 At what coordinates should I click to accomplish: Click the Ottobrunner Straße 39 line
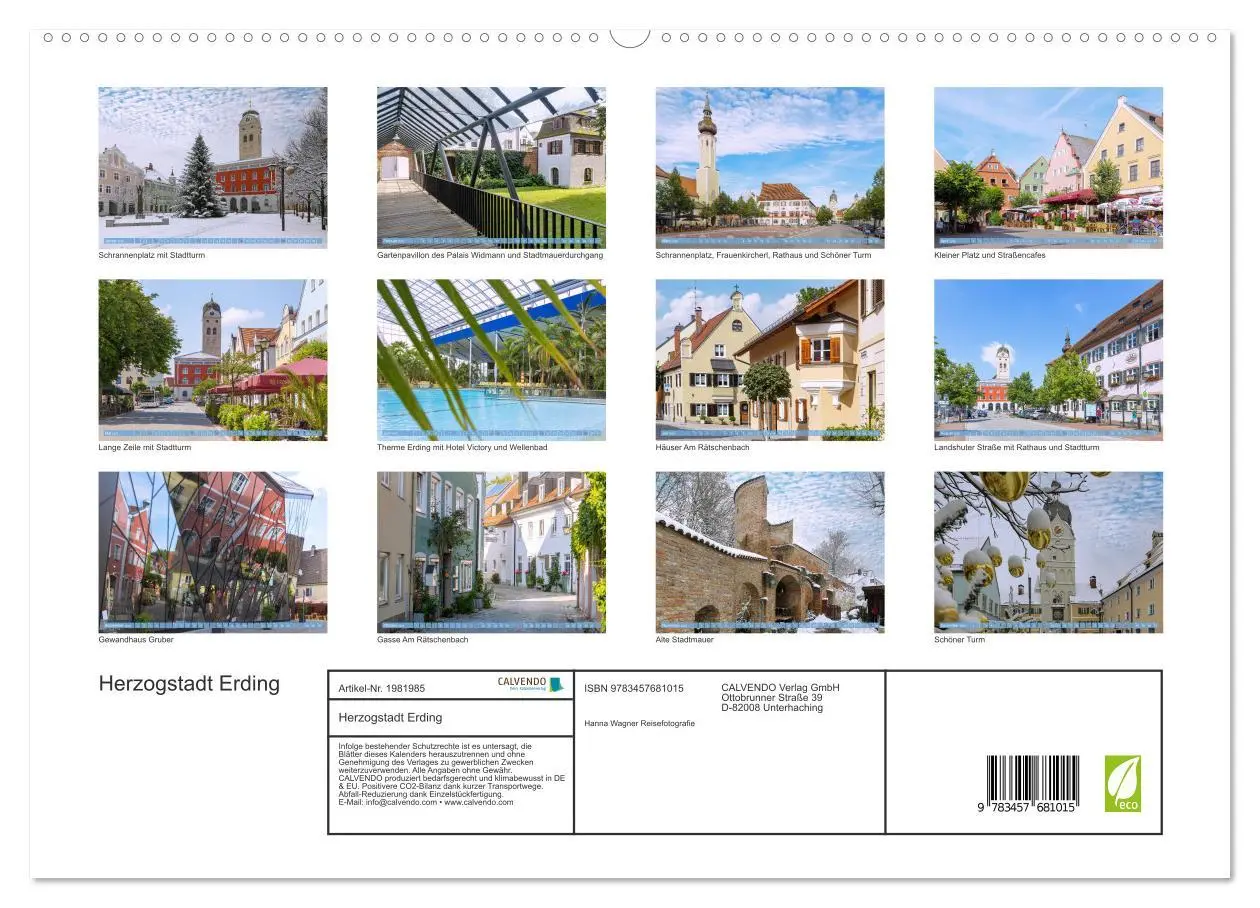tap(772, 697)
